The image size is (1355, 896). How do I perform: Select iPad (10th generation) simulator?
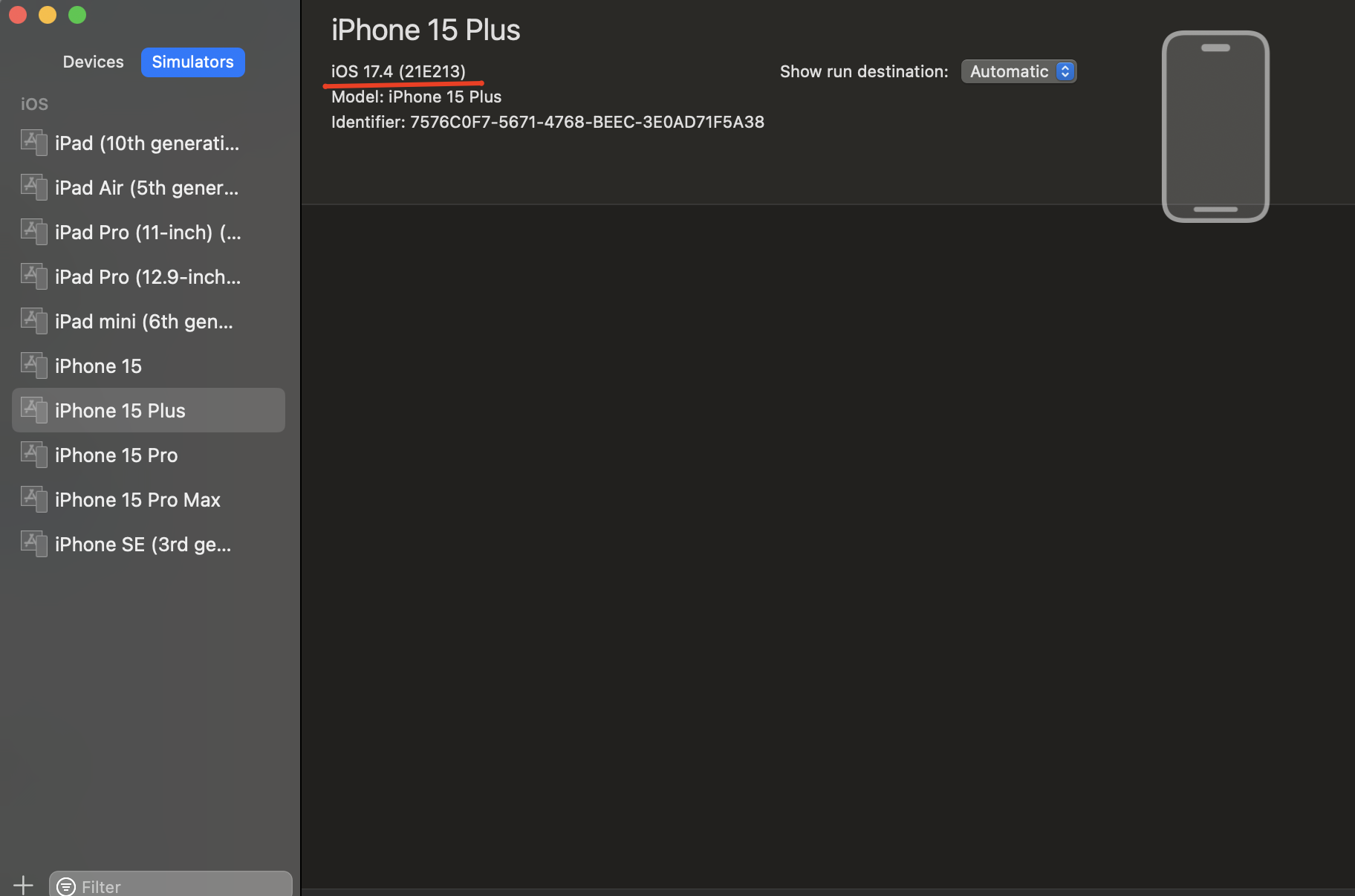[149, 143]
